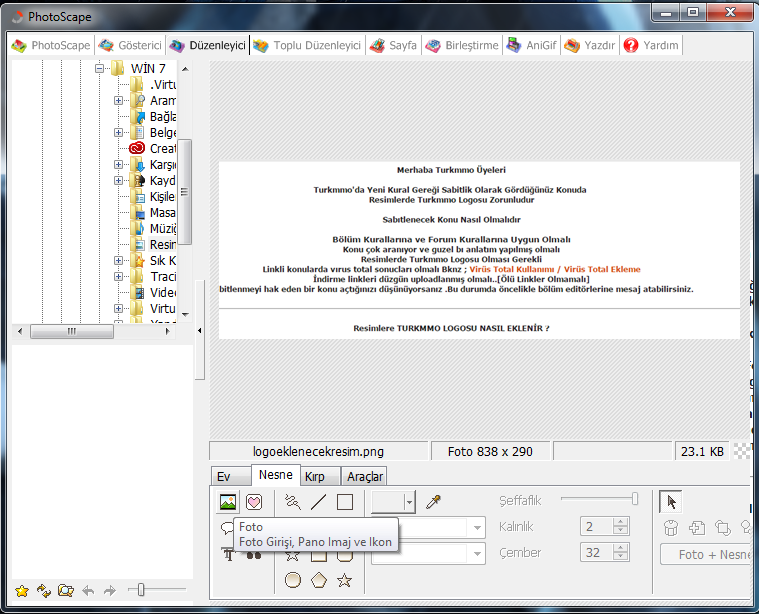
Task: Expand the Kayd saved games folder node
Action: tap(118, 180)
